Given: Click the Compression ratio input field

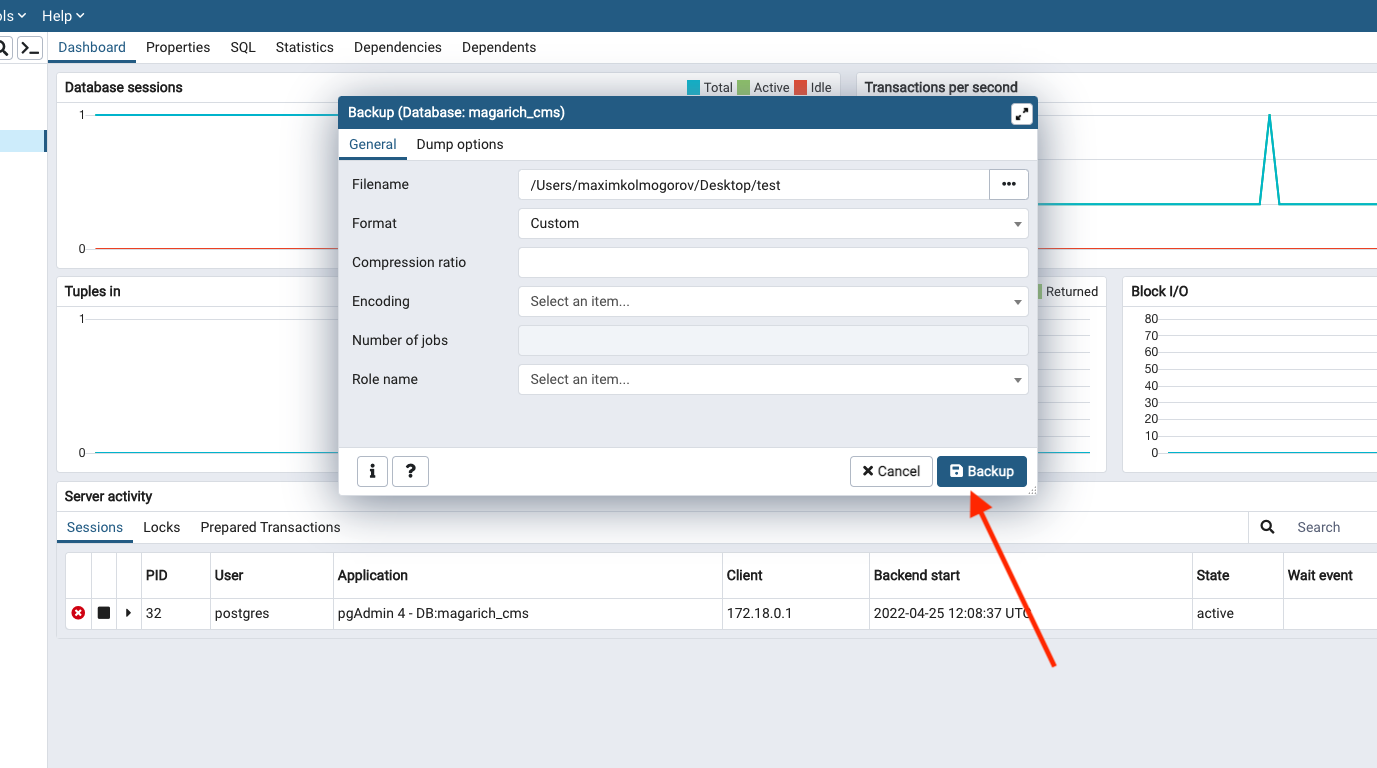Looking at the screenshot, I should [x=773, y=262].
